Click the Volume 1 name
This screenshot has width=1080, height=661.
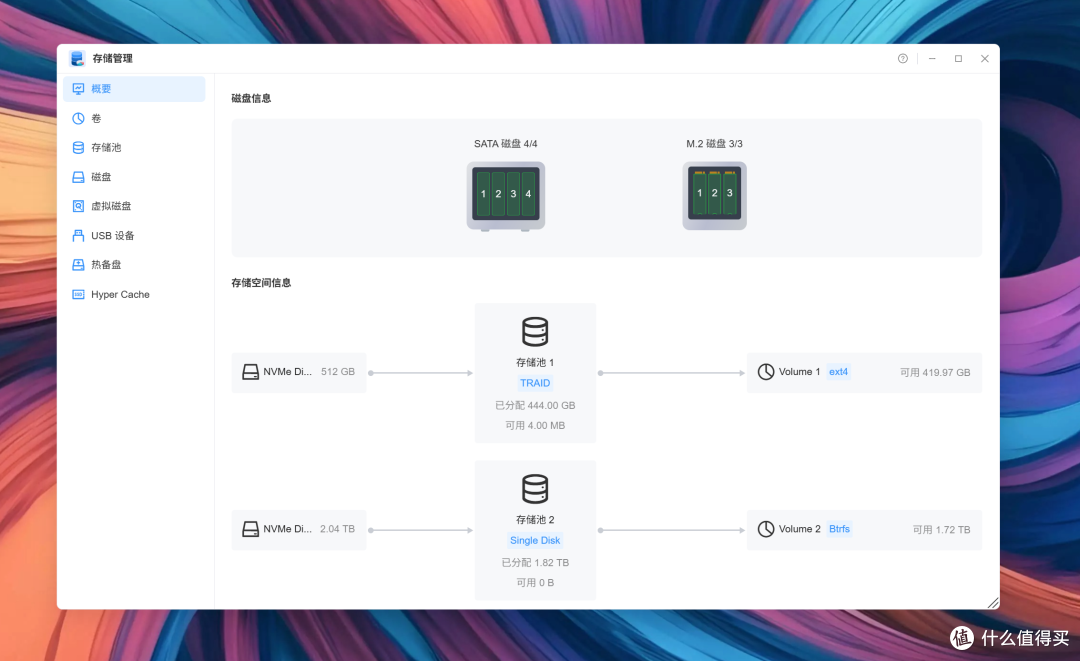click(799, 372)
